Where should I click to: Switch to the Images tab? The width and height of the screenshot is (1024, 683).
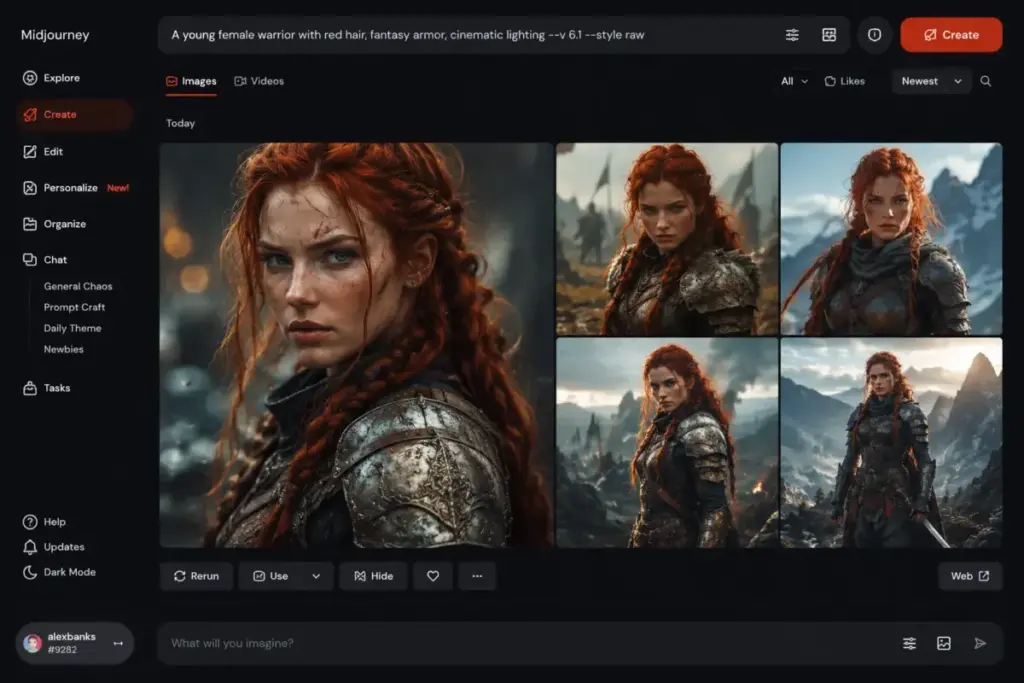191,82
